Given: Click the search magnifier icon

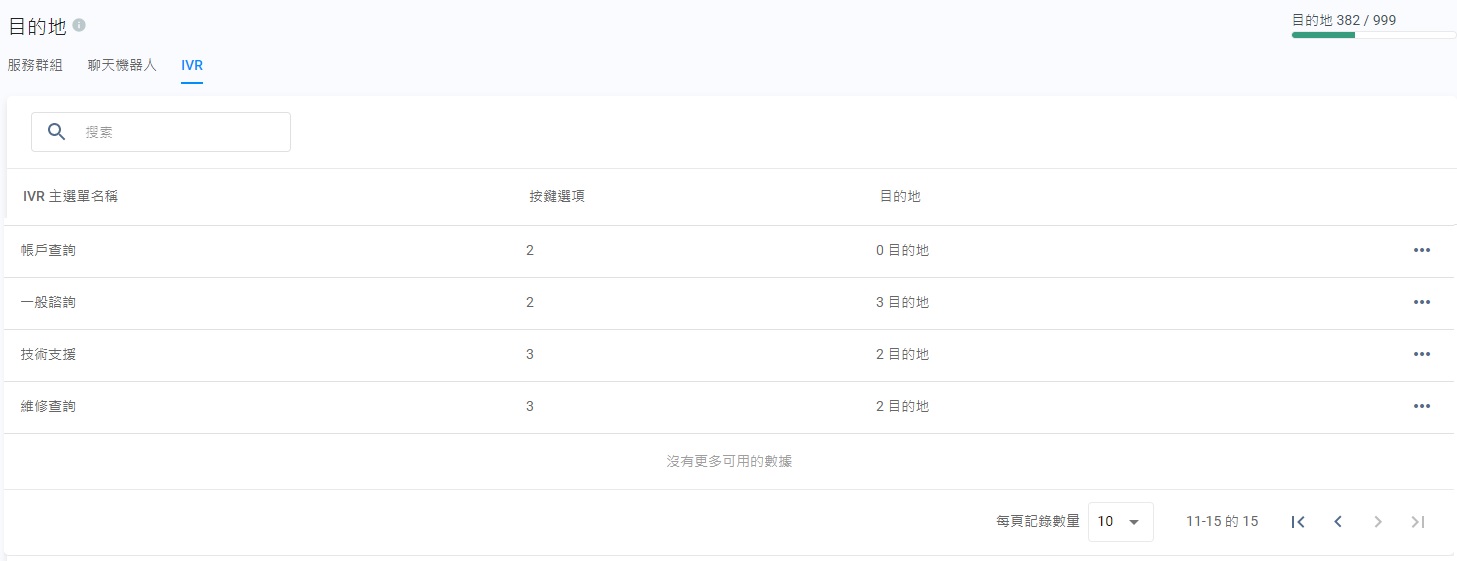Looking at the screenshot, I should [x=57, y=132].
